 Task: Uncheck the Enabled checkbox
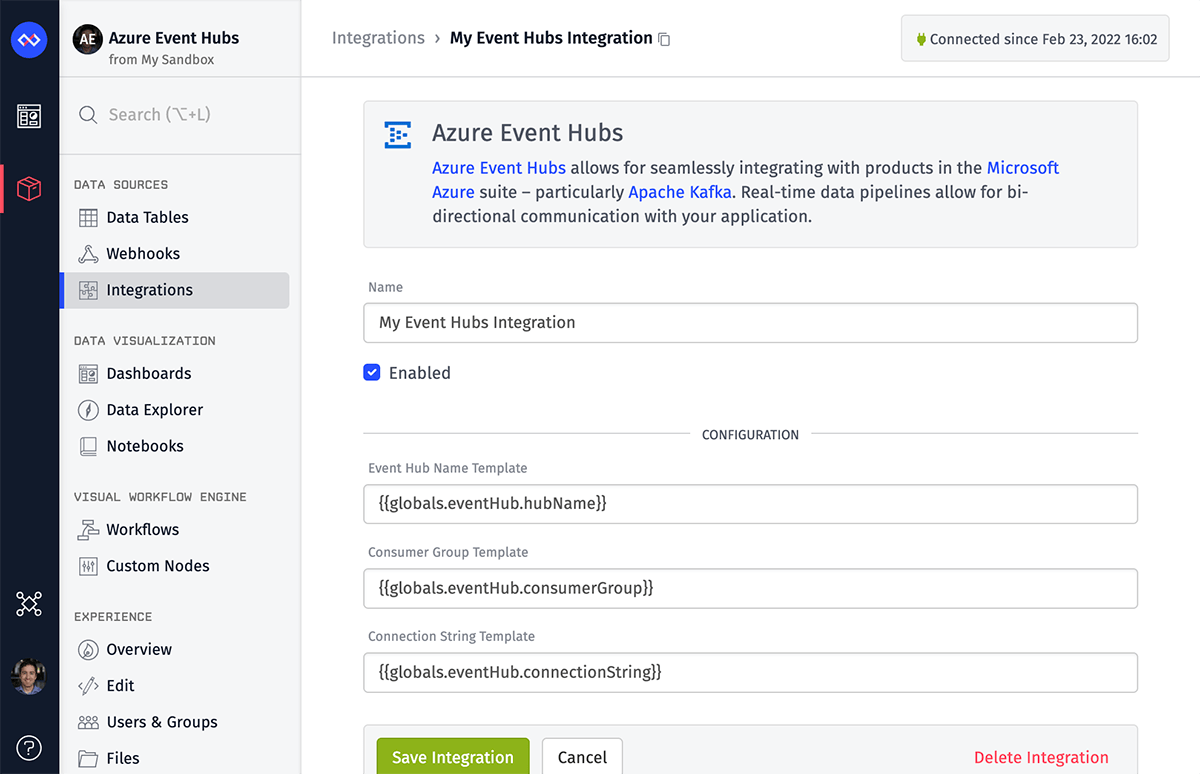[x=372, y=372]
